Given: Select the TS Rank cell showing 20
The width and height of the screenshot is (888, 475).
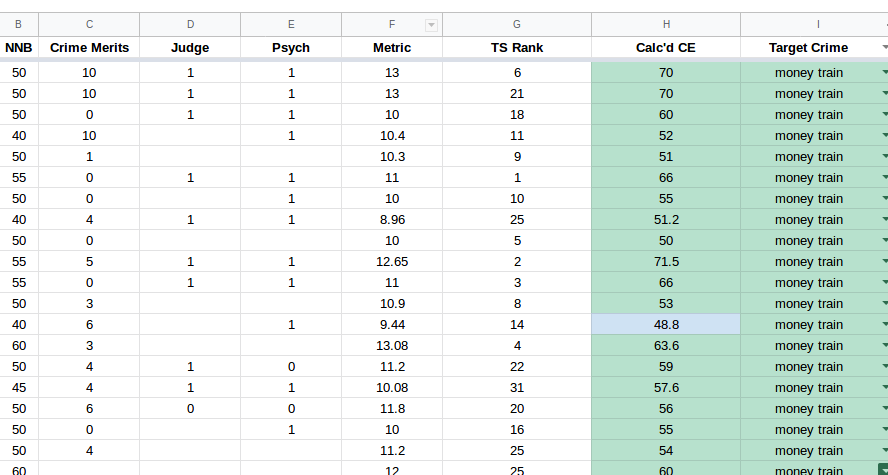Looking at the screenshot, I should (x=517, y=409).
